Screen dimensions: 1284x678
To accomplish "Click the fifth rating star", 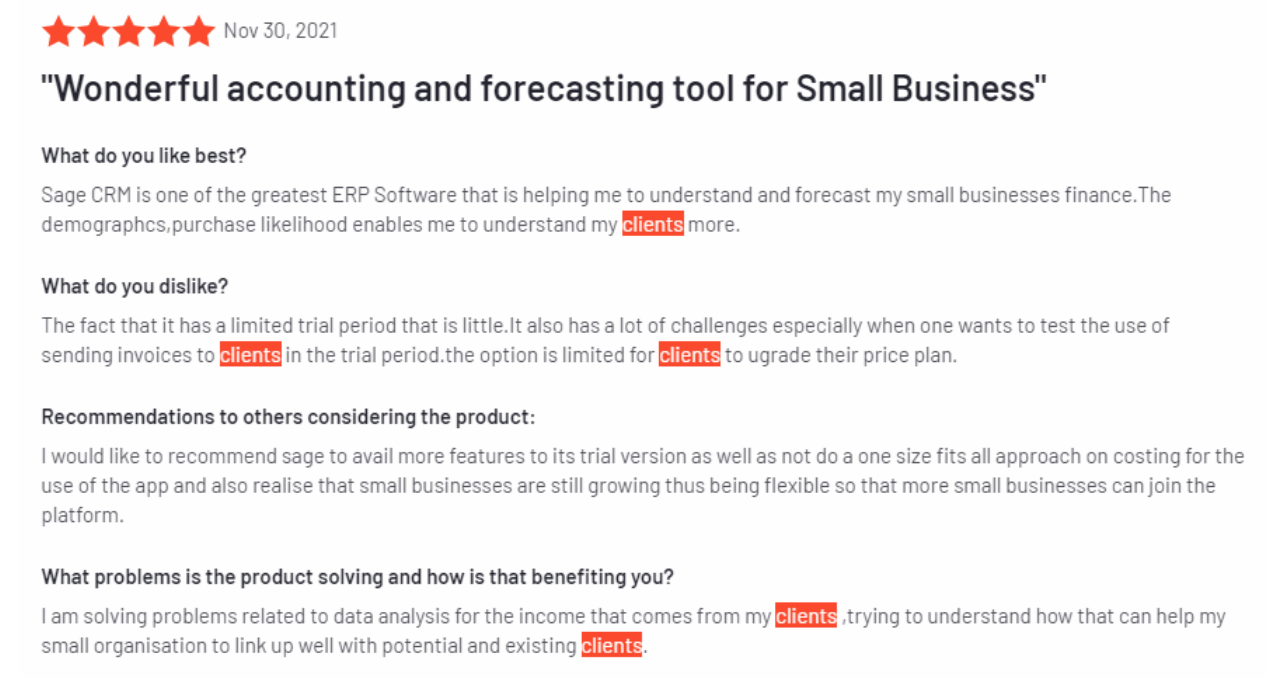I will click(198, 31).
